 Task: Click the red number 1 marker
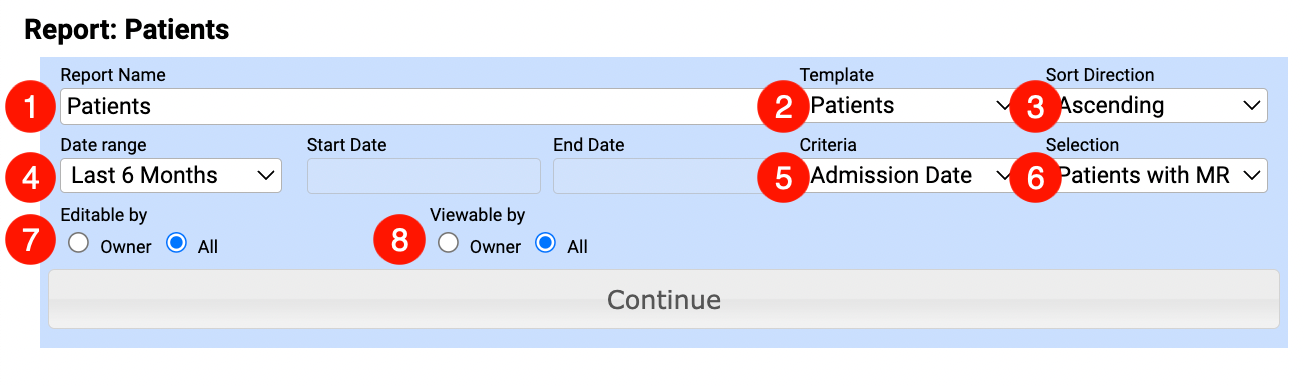coord(31,107)
